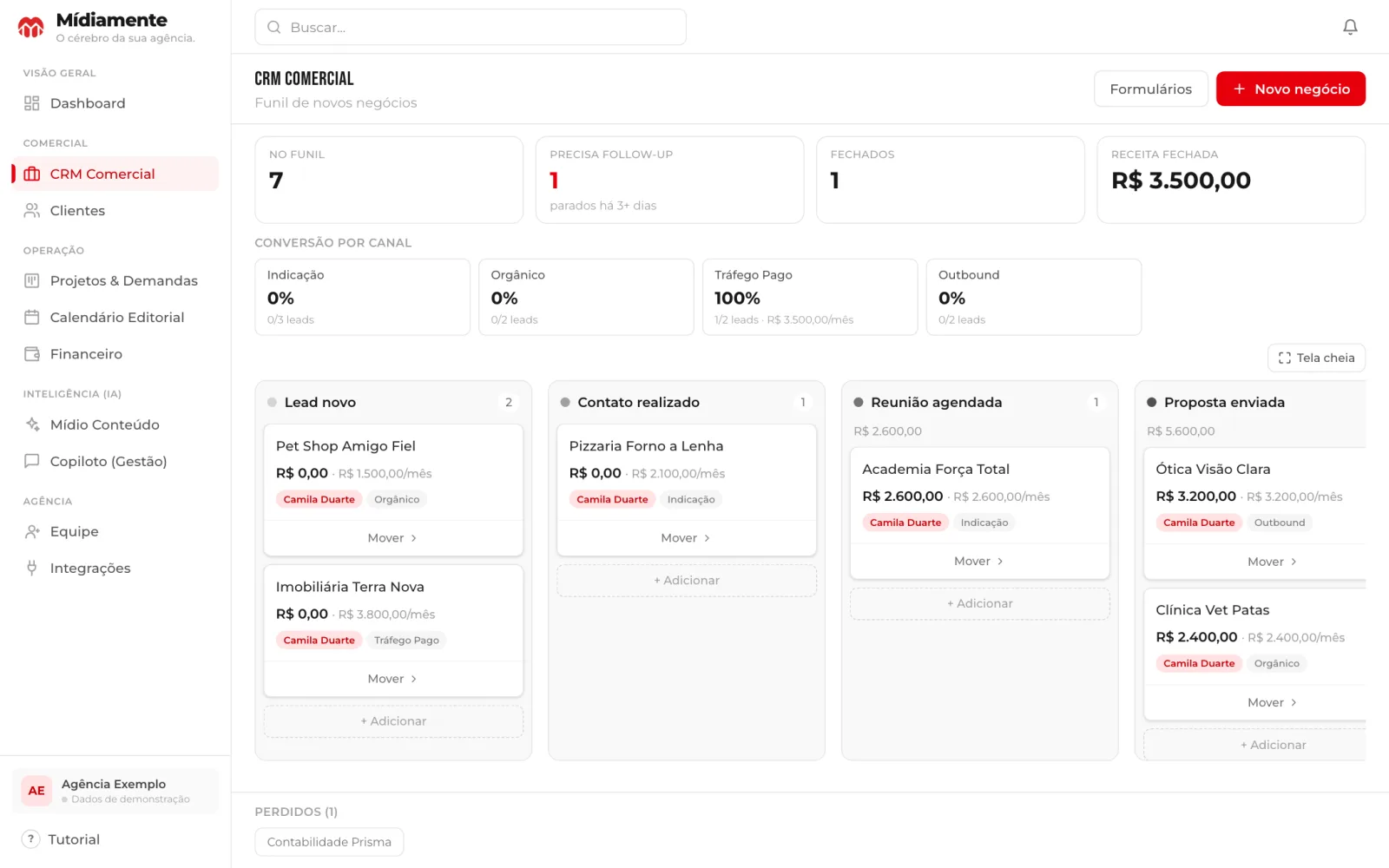Click the Outbound tag on Ótica Visão Clara
This screenshot has width=1389, height=868.
[1280, 523]
